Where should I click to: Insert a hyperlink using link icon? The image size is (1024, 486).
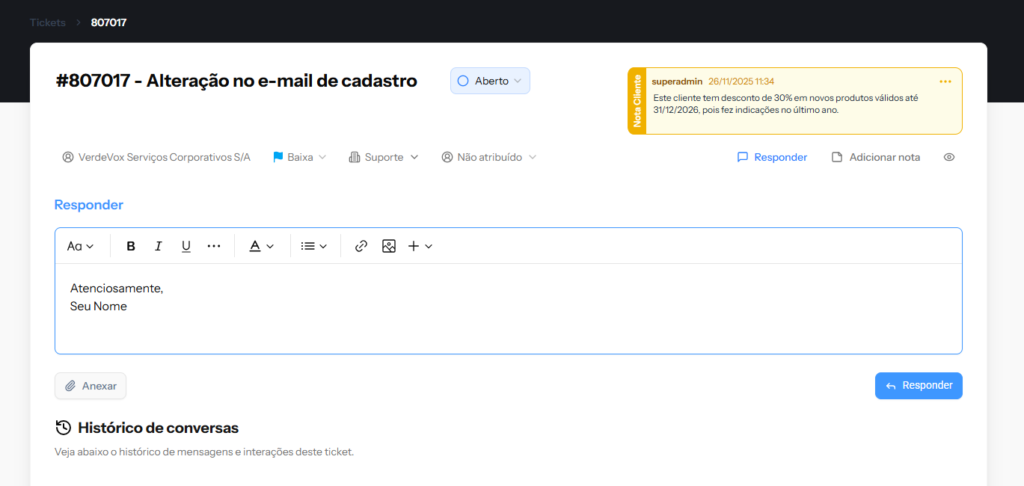pyautogui.click(x=361, y=246)
